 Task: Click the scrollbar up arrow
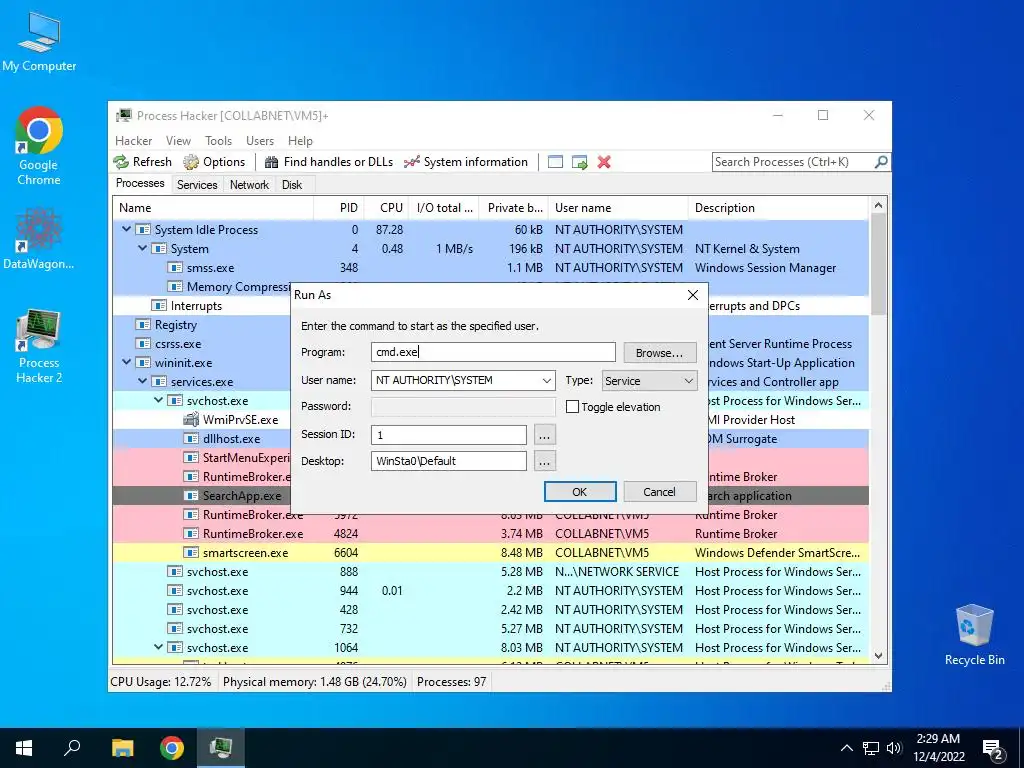point(878,205)
